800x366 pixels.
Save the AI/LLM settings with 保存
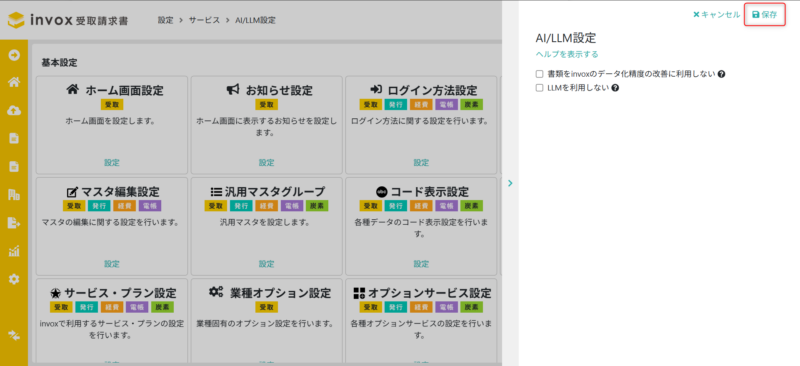(x=764, y=15)
